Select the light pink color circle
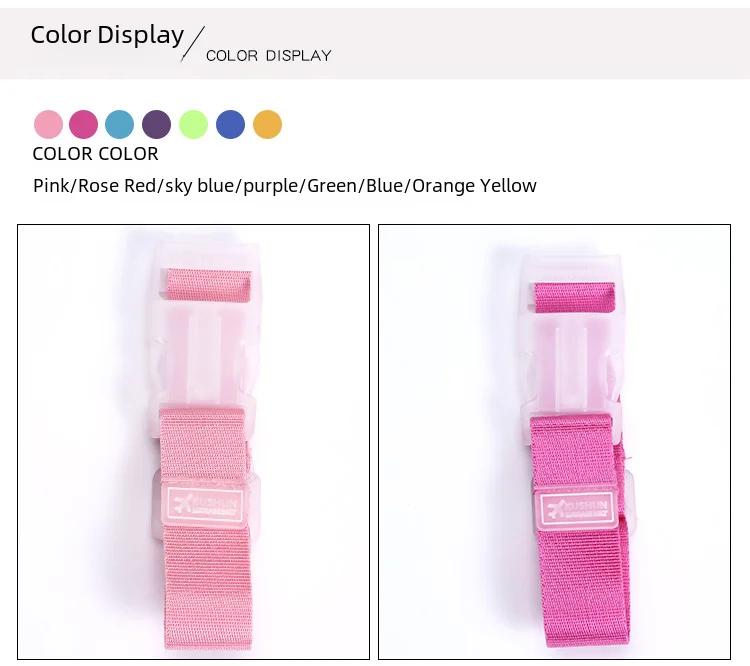Image resolution: width=750 pixels, height=666 pixels. 48,124
